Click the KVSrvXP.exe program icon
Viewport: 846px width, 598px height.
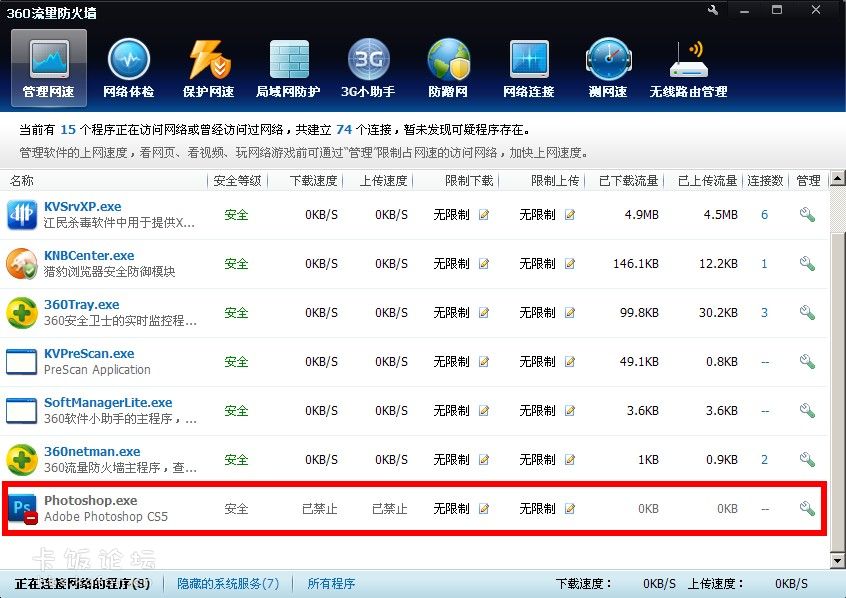pyautogui.click(x=22, y=215)
